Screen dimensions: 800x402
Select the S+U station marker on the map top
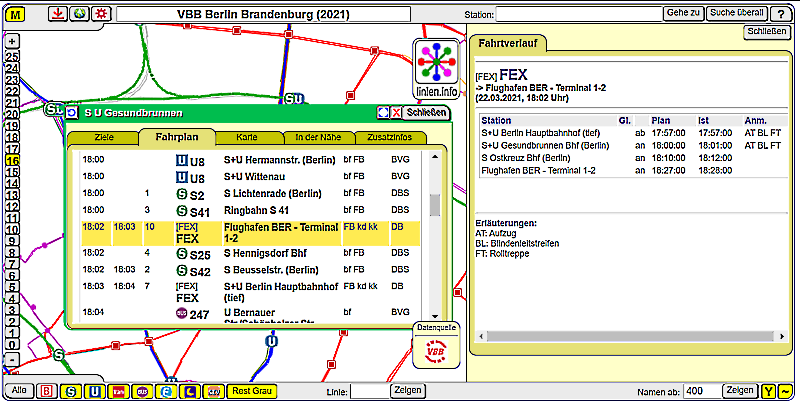pos(294,98)
